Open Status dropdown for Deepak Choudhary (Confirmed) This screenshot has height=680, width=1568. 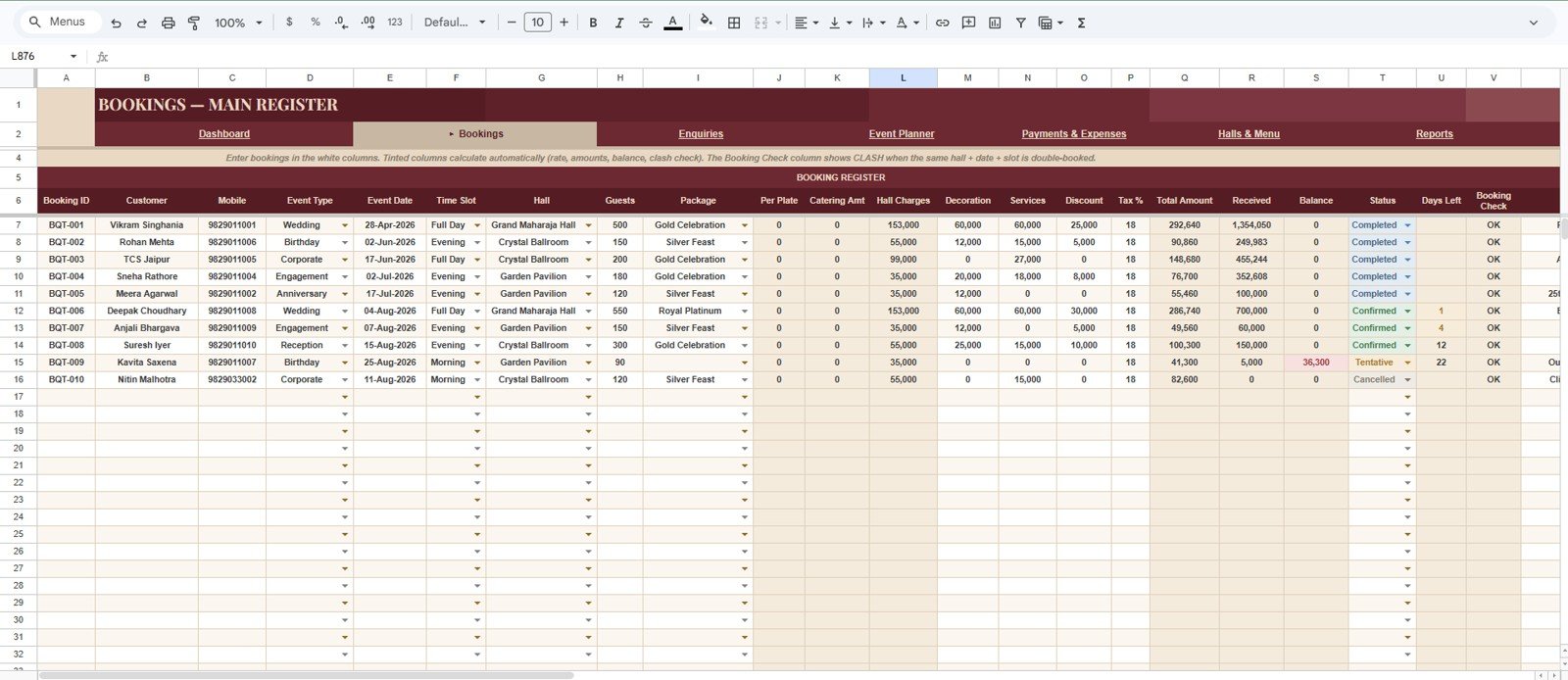(x=1407, y=312)
